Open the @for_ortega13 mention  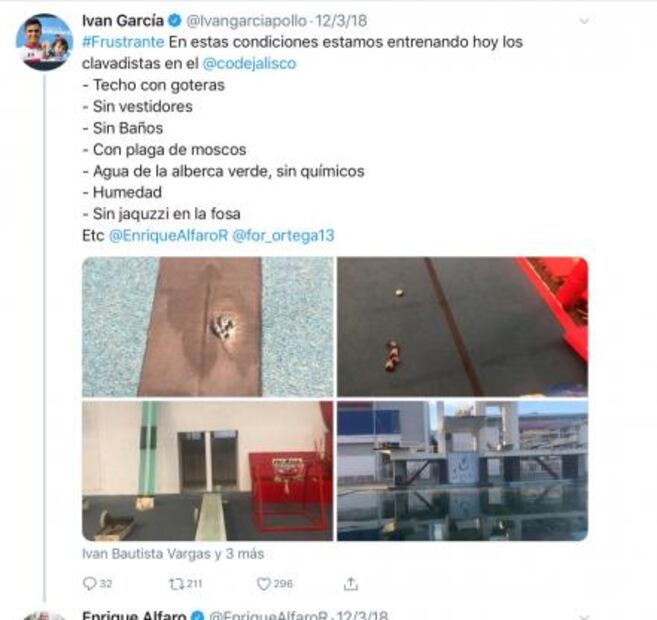click(x=283, y=235)
